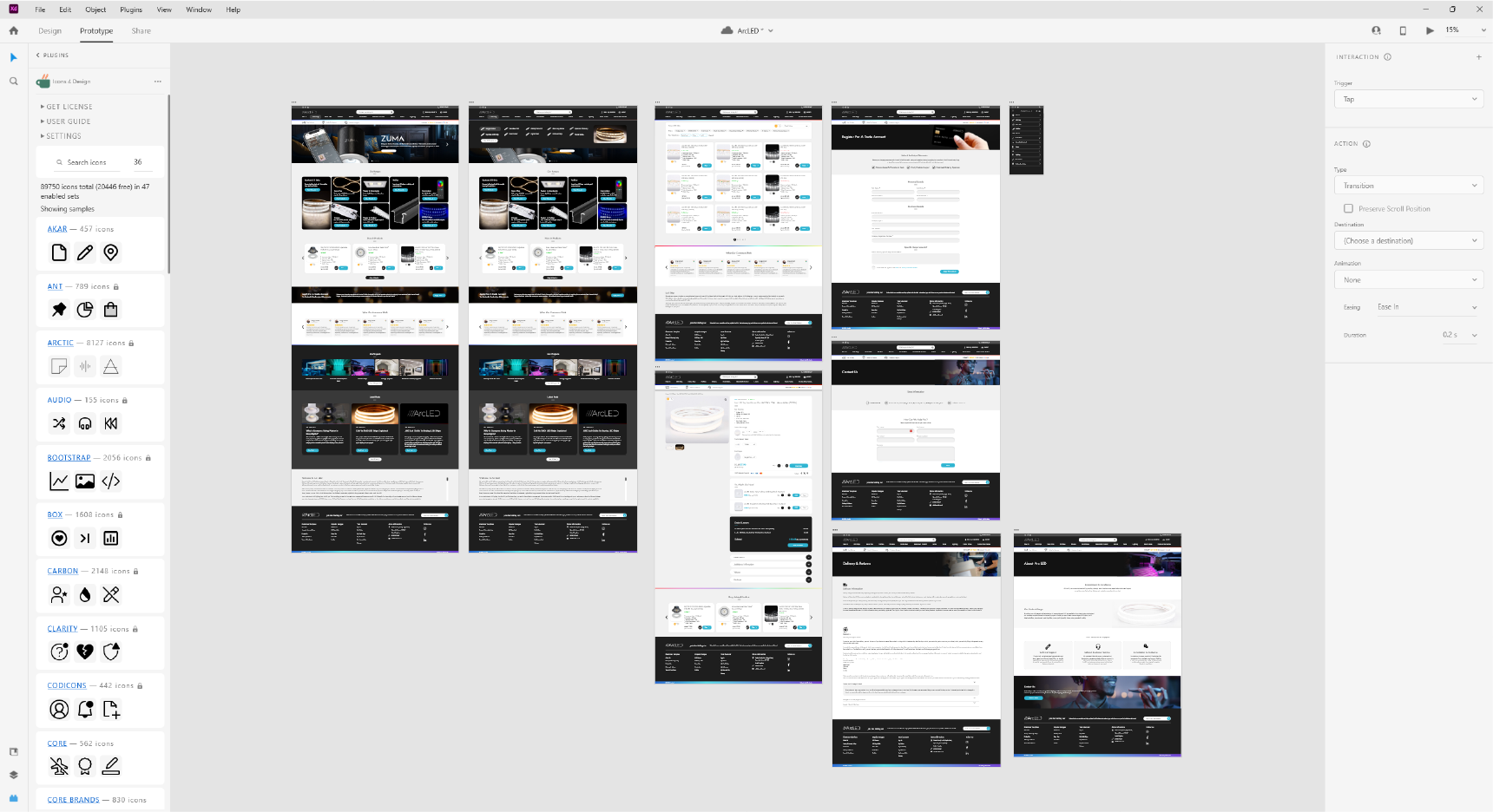1493x812 pixels.
Task: Click the AKAR pencil icon
Action: coord(85,252)
